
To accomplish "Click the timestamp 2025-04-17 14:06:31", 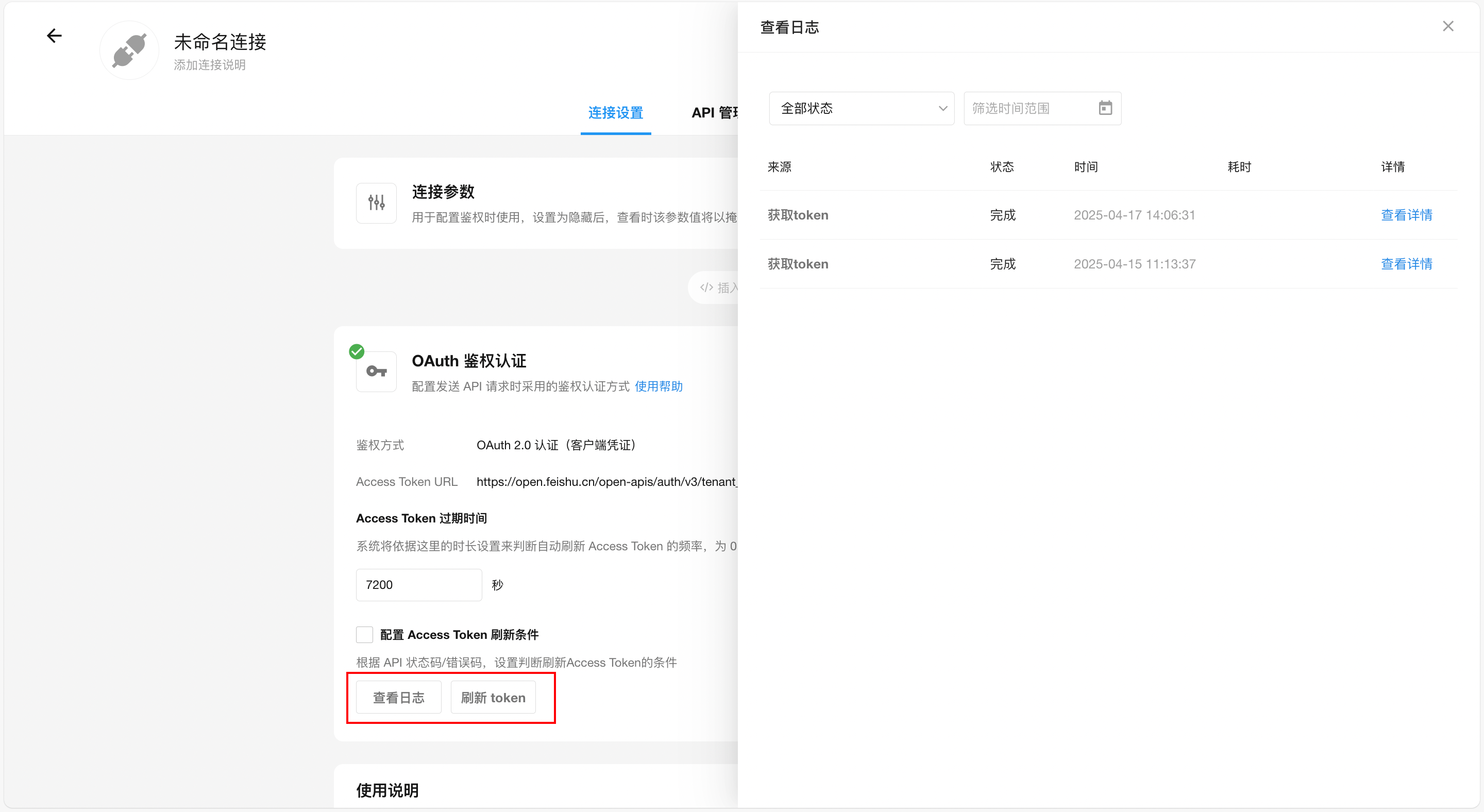I will pos(1134,215).
